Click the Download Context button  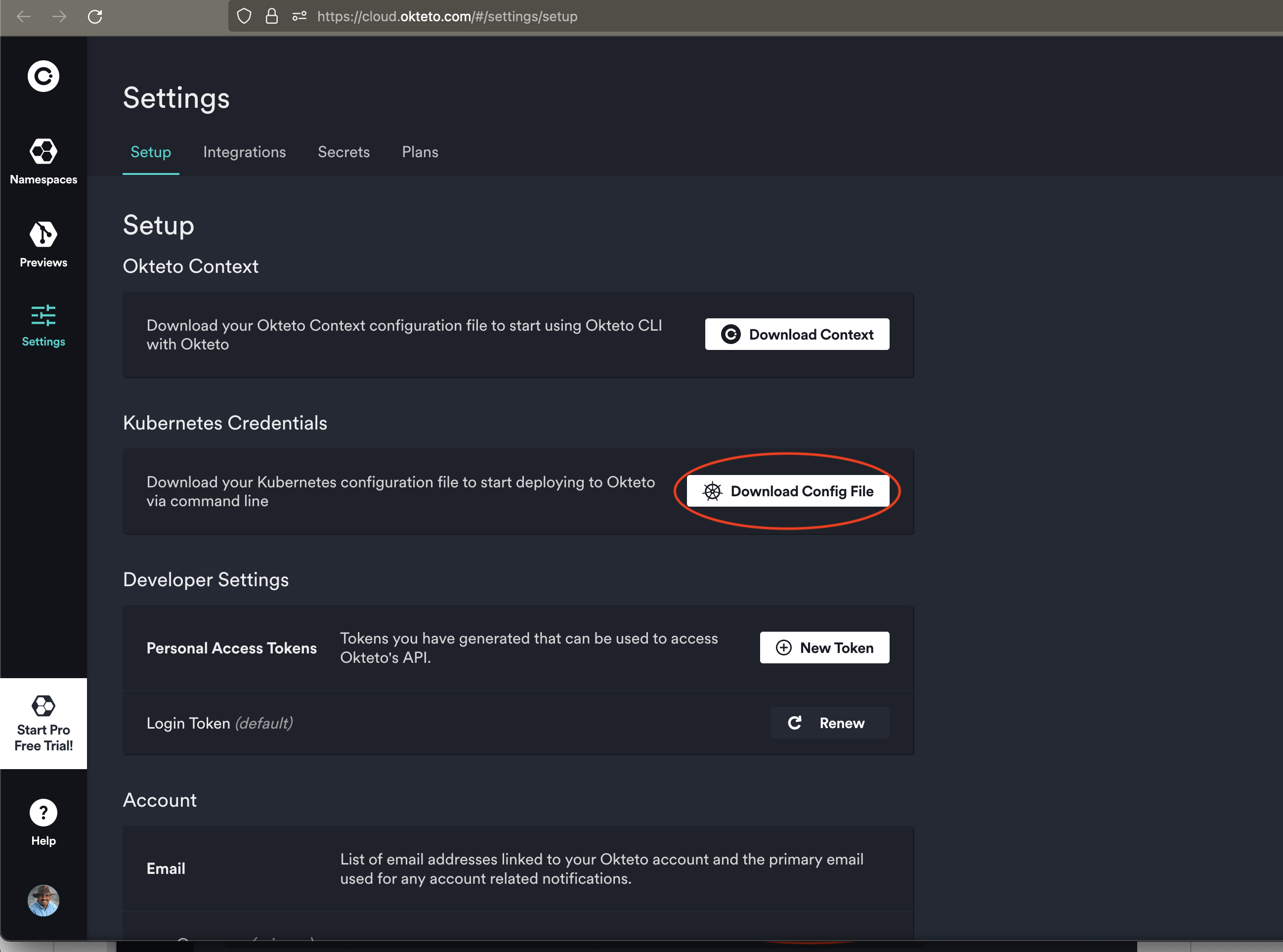point(797,334)
